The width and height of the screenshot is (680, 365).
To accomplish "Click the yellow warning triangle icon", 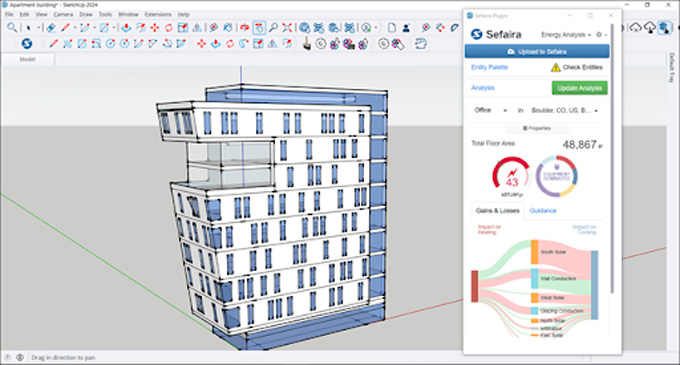I will [x=556, y=67].
